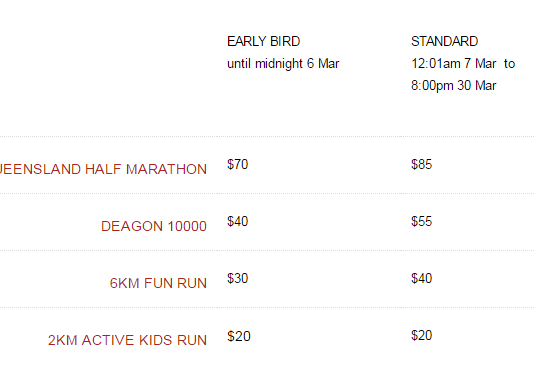Click the $85 standard half marathon price
Screen dimensions: 534x377
(x=422, y=164)
